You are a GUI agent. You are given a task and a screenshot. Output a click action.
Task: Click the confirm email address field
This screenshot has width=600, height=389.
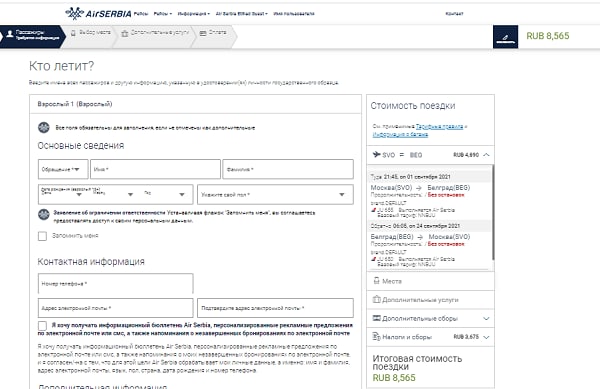click(x=275, y=308)
